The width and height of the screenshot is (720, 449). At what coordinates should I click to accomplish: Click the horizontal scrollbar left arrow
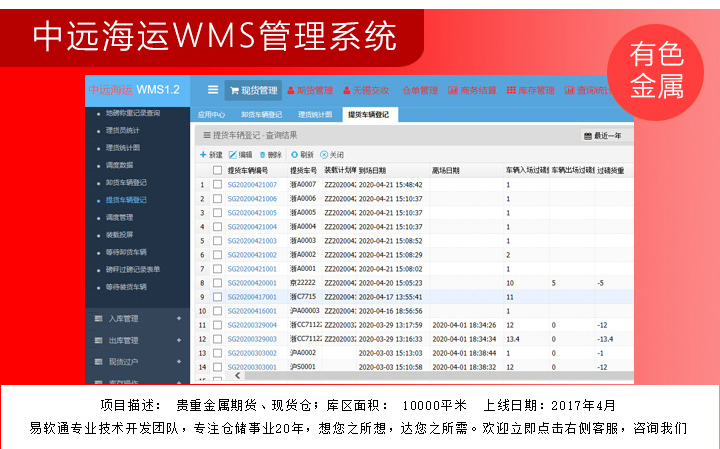237,376
